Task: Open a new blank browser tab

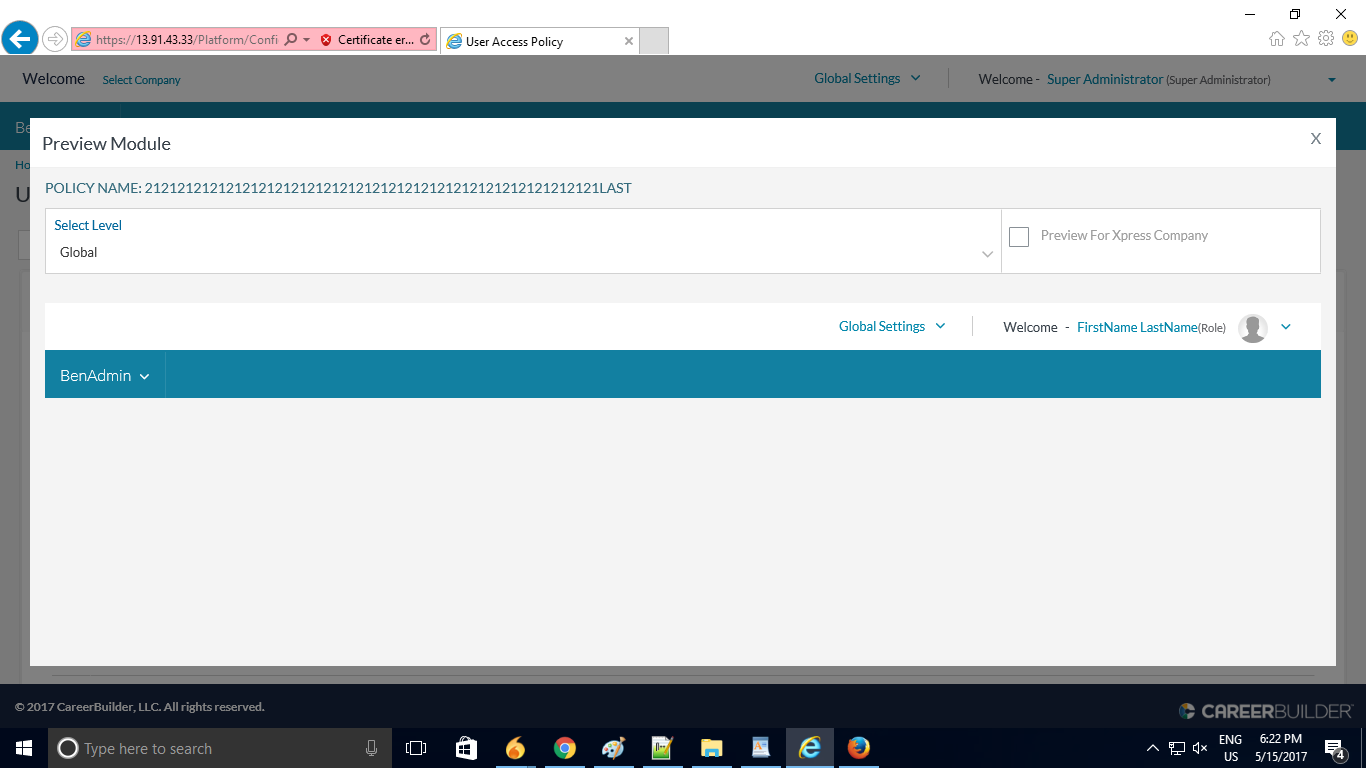Action: [653, 41]
